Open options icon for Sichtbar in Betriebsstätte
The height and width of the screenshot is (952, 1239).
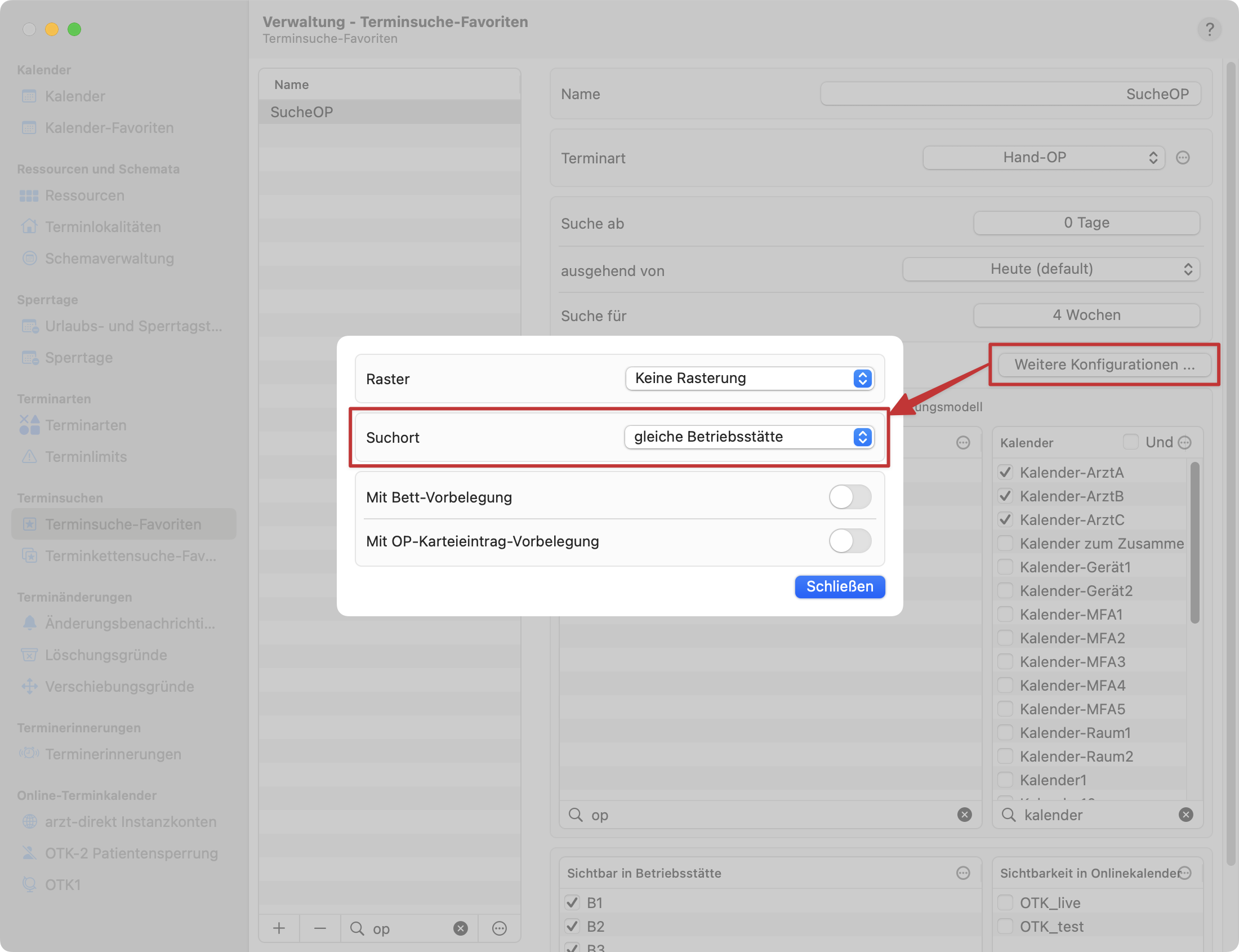click(963, 873)
